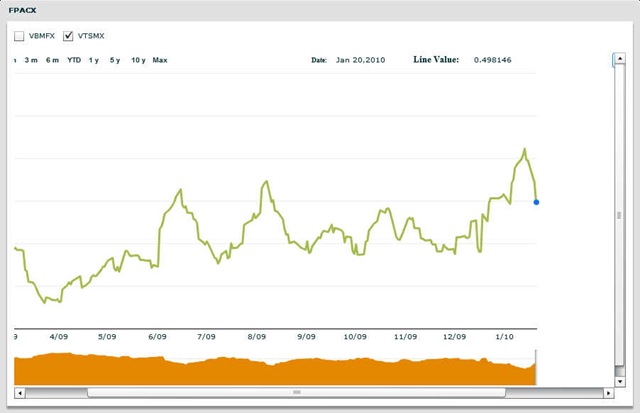640x413 pixels.
Task: Click the 9/09 axis label
Action: [x=306, y=337]
